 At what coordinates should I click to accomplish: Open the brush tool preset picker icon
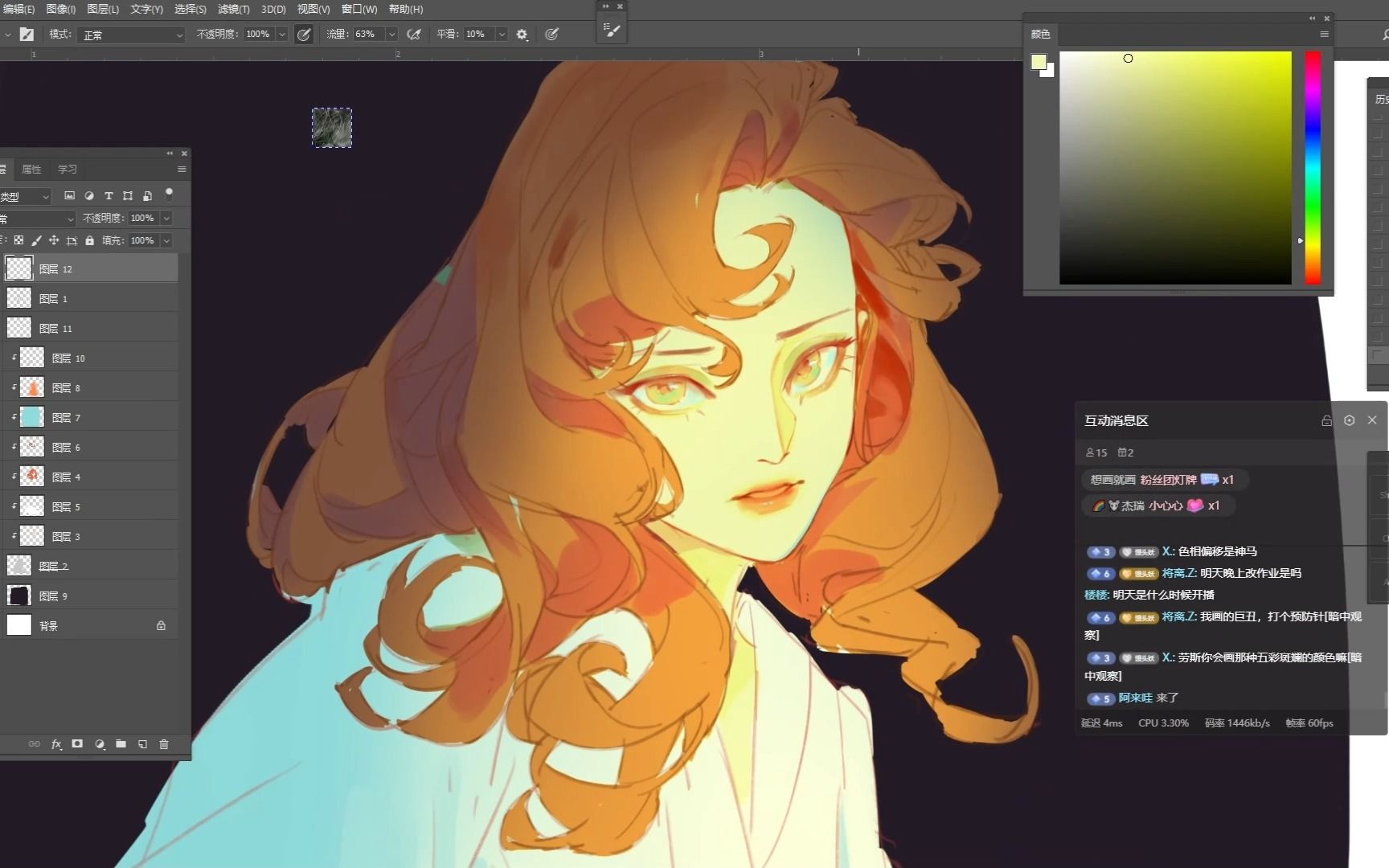27,35
